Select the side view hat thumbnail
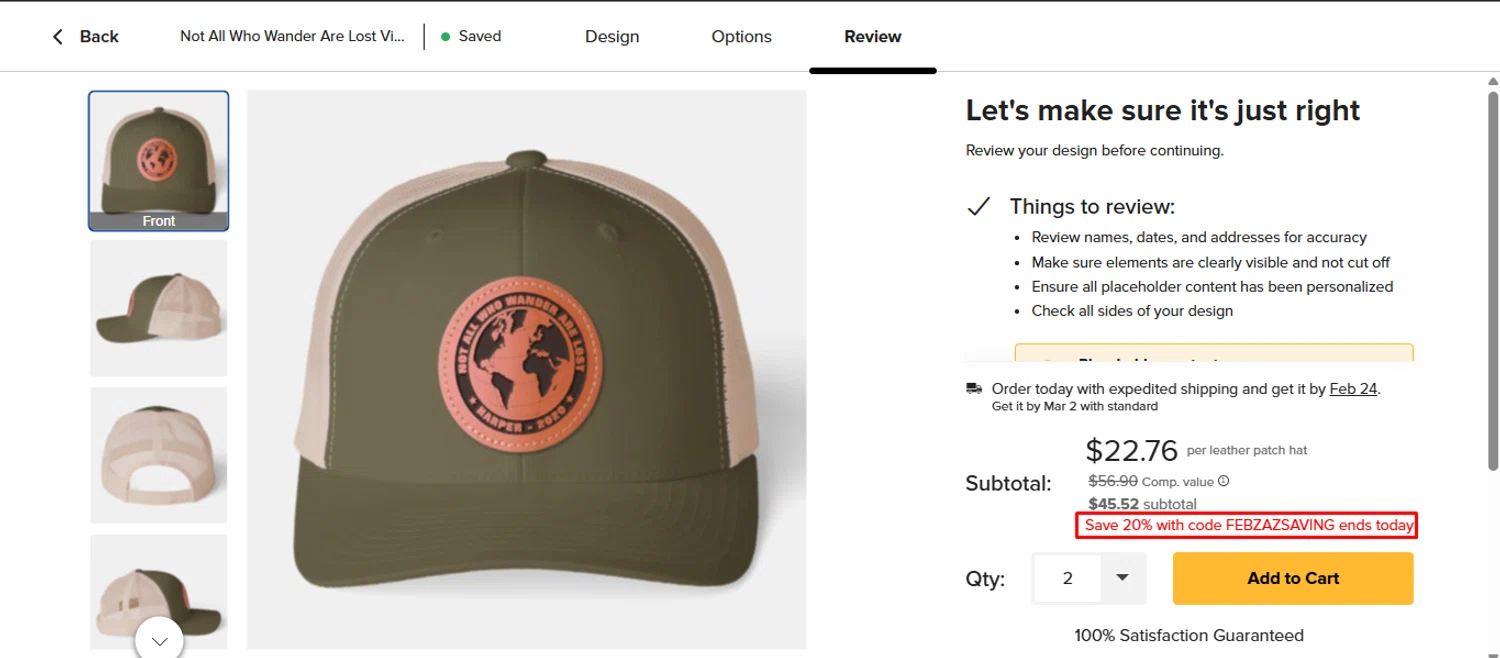Viewport: 1500px width, 658px height. 159,308
